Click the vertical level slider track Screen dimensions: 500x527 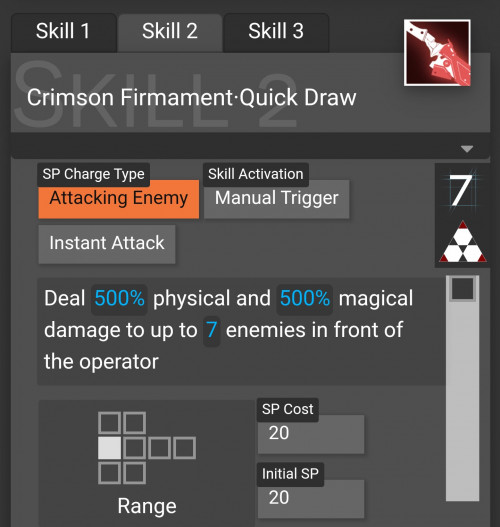click(x=462, y=388)
